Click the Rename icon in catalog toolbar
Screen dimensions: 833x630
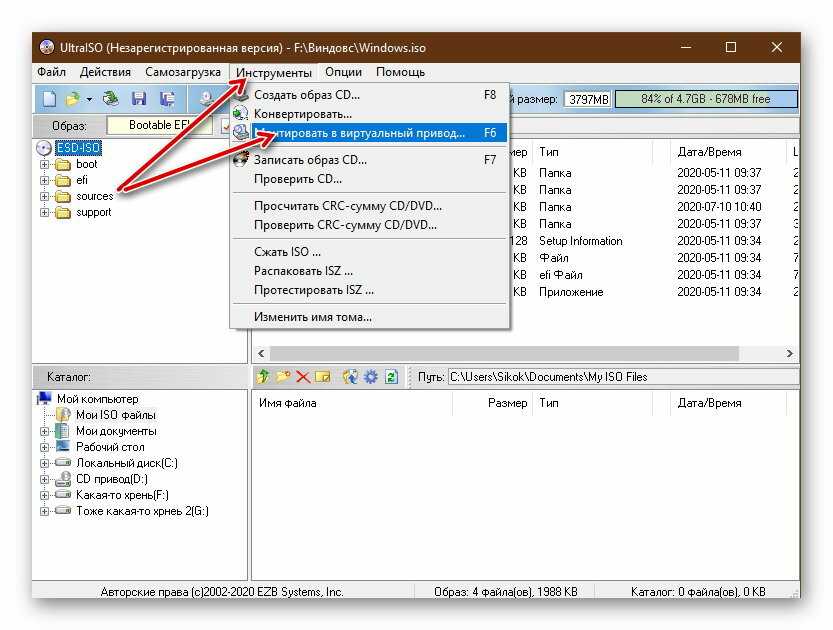[x=322, y=377]
